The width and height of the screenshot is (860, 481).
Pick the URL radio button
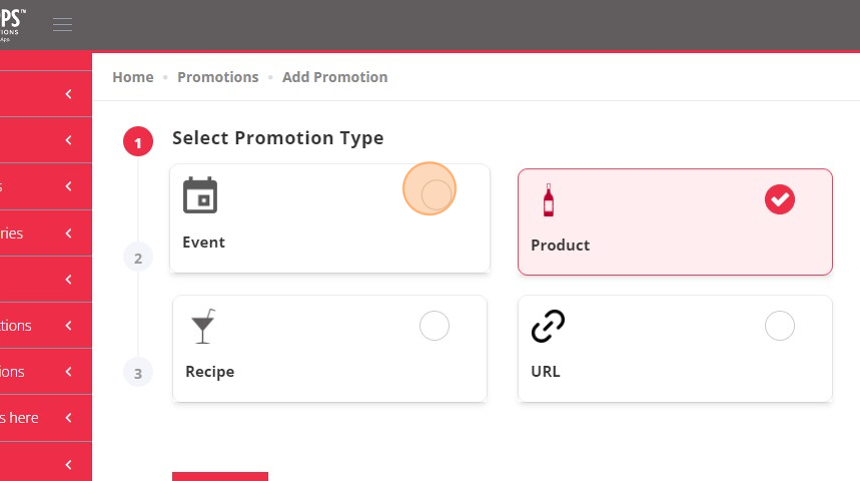click(x=779, y=326)
